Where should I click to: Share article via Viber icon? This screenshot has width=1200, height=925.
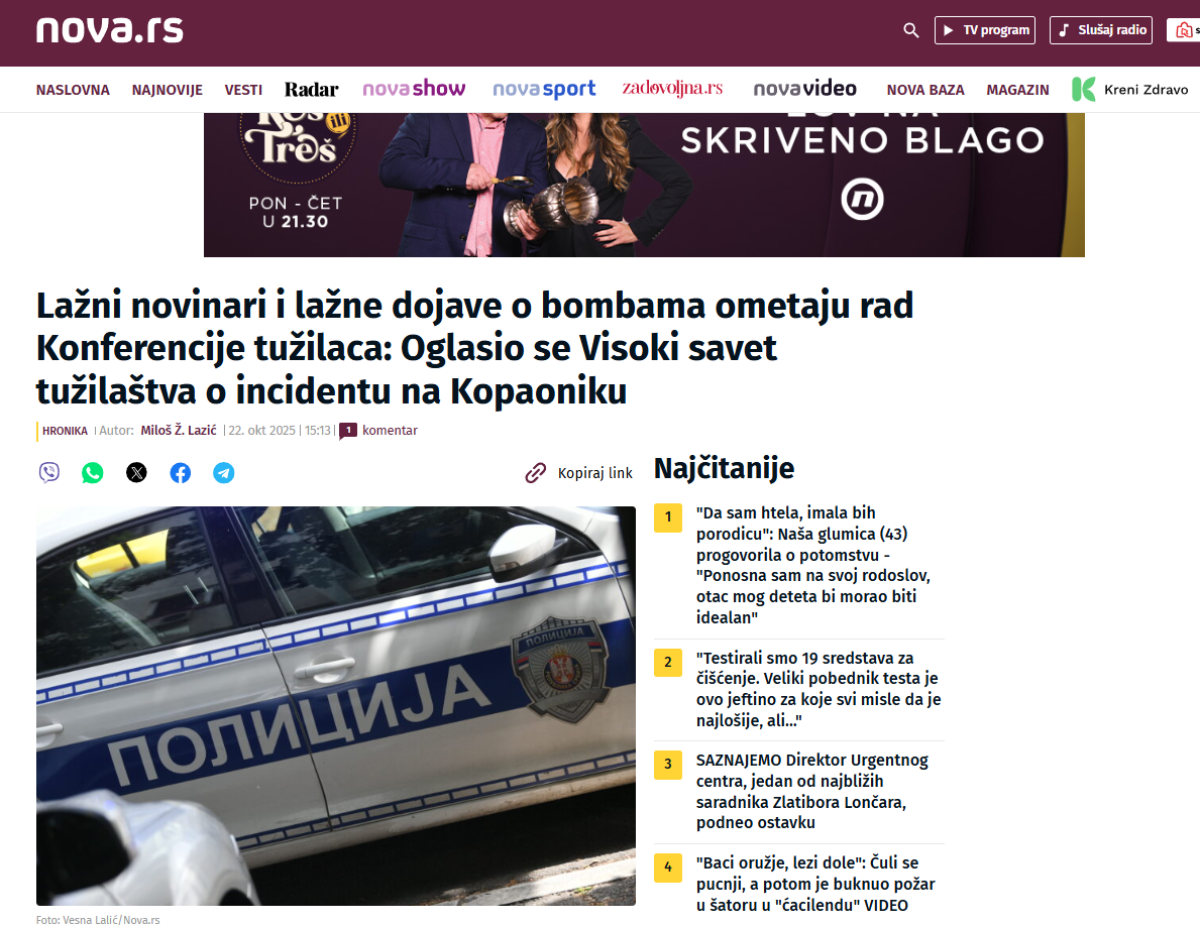(x=49, y=473)
